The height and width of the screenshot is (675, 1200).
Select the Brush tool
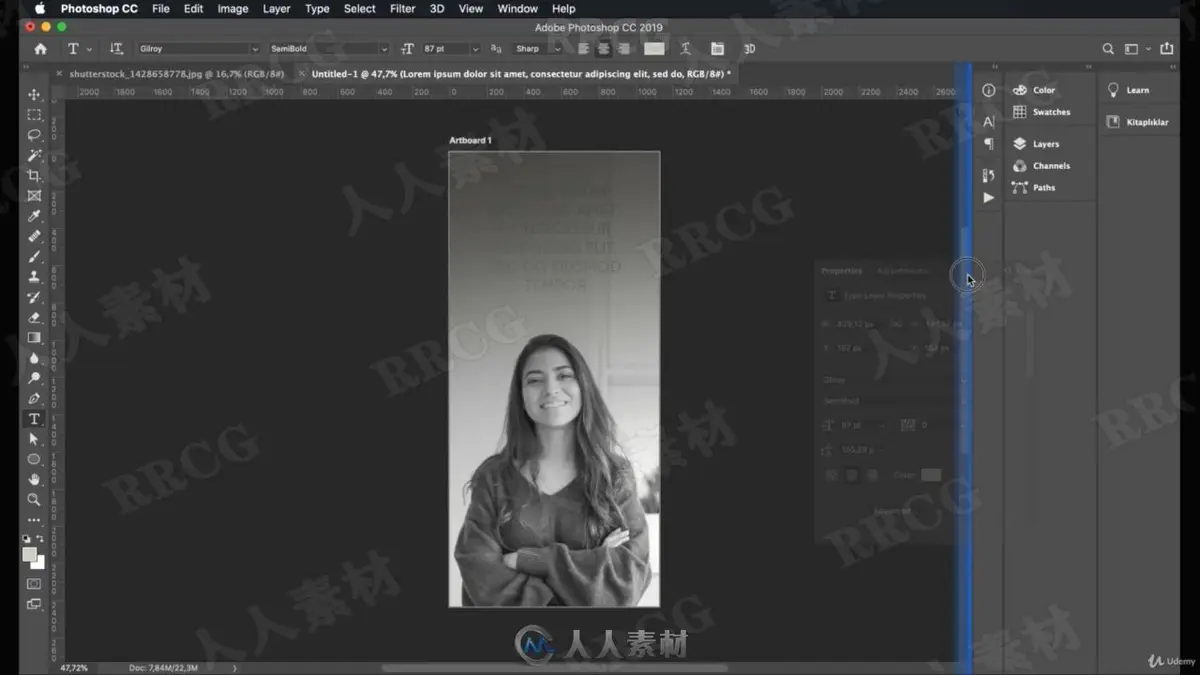pyautogui.click(x=34, y=257)
